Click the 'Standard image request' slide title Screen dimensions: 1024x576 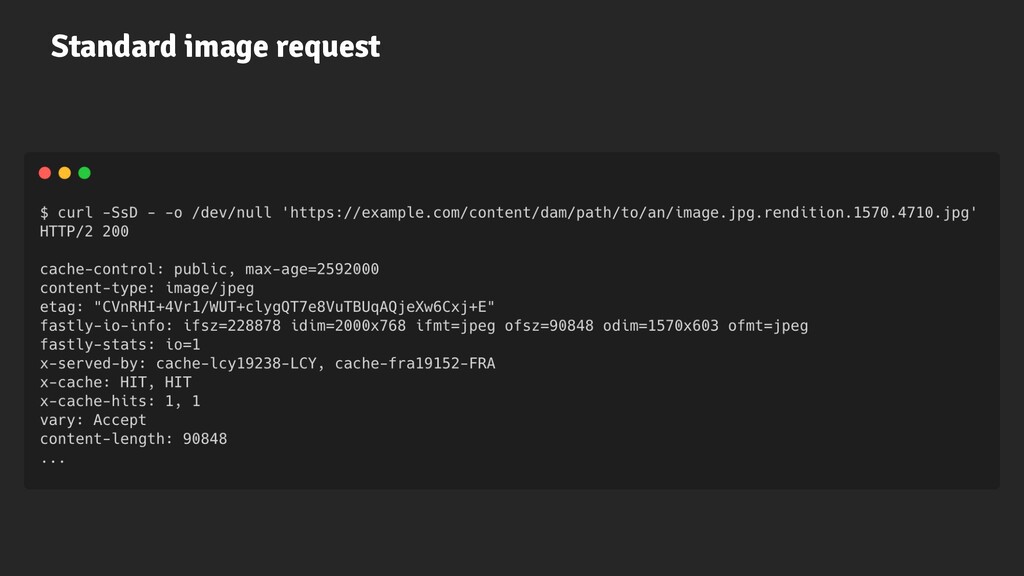click(216, 46)
